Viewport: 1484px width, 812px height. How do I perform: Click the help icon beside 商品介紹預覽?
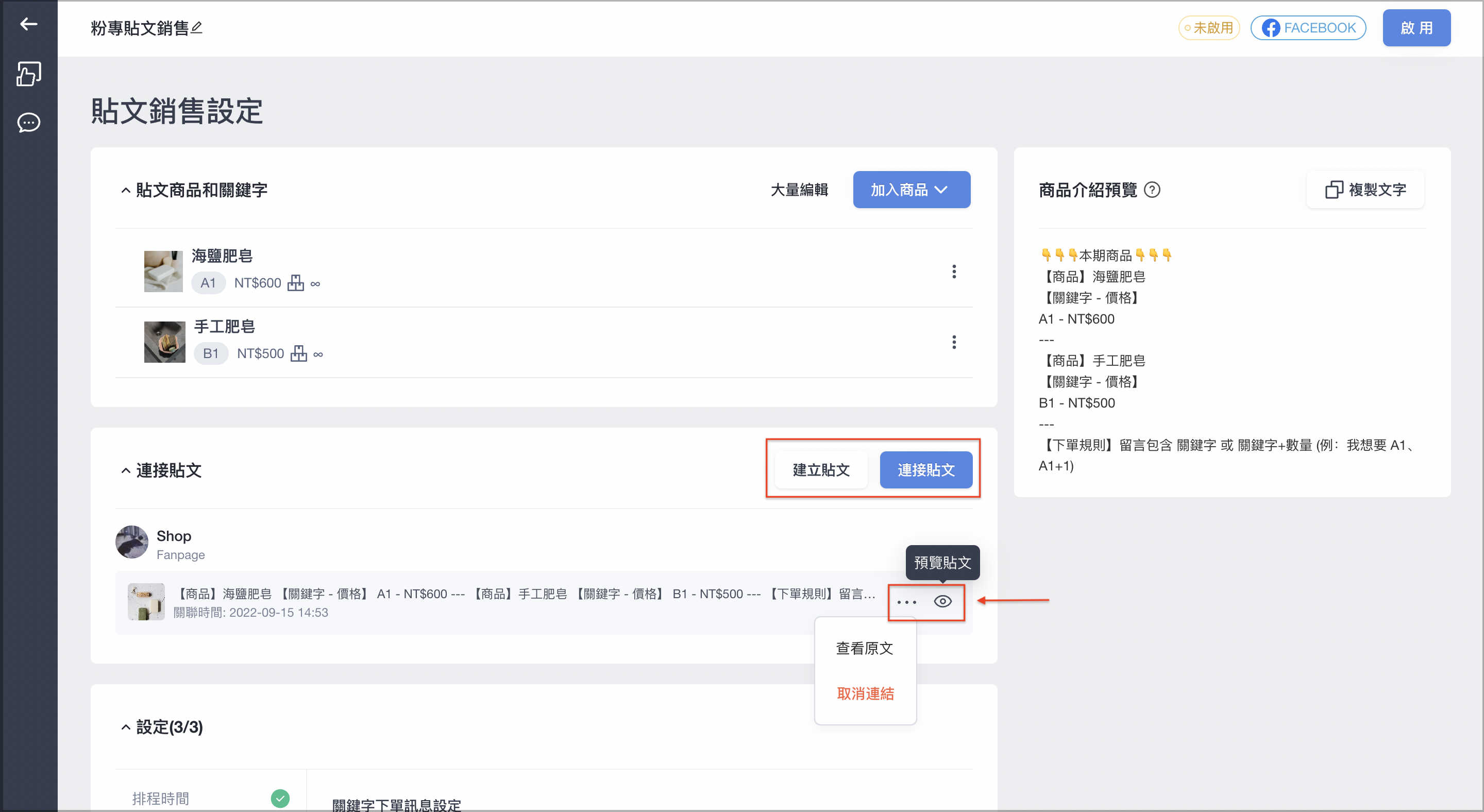pyautogui.click(x=1152, y=190)
